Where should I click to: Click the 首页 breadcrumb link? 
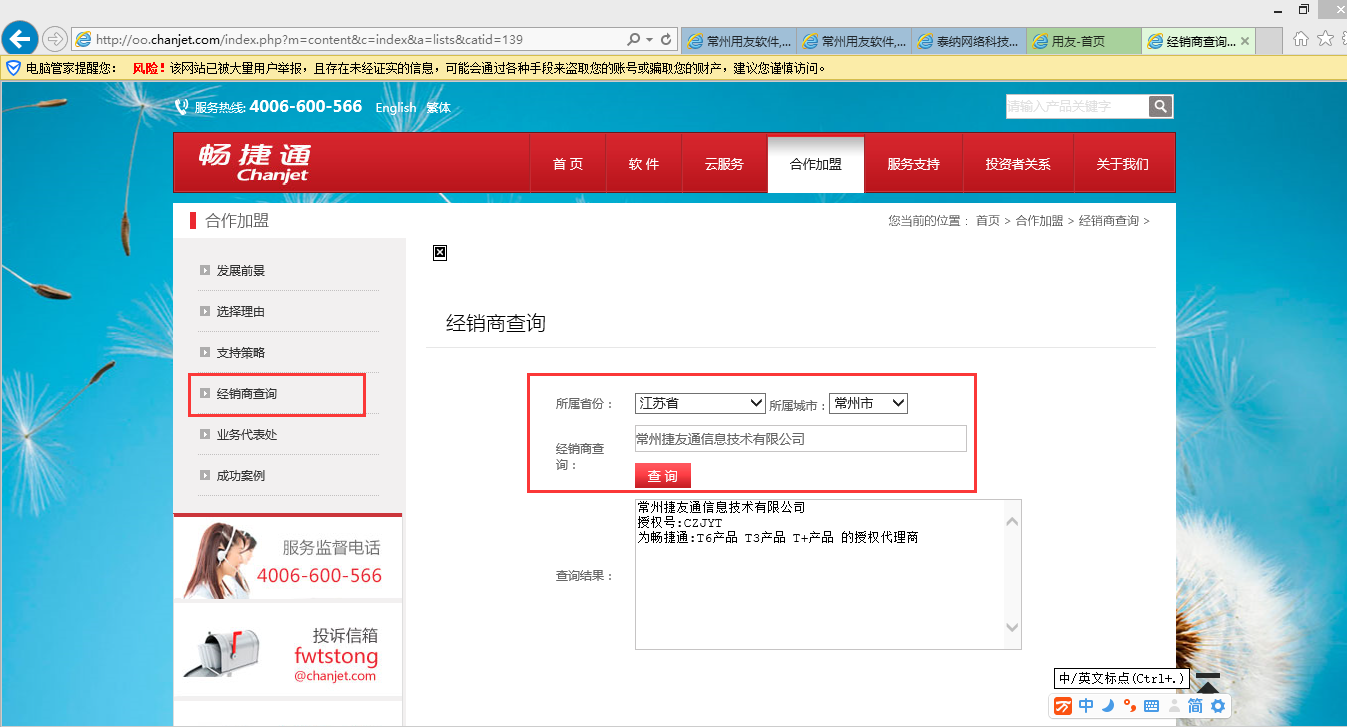point(988,221)
